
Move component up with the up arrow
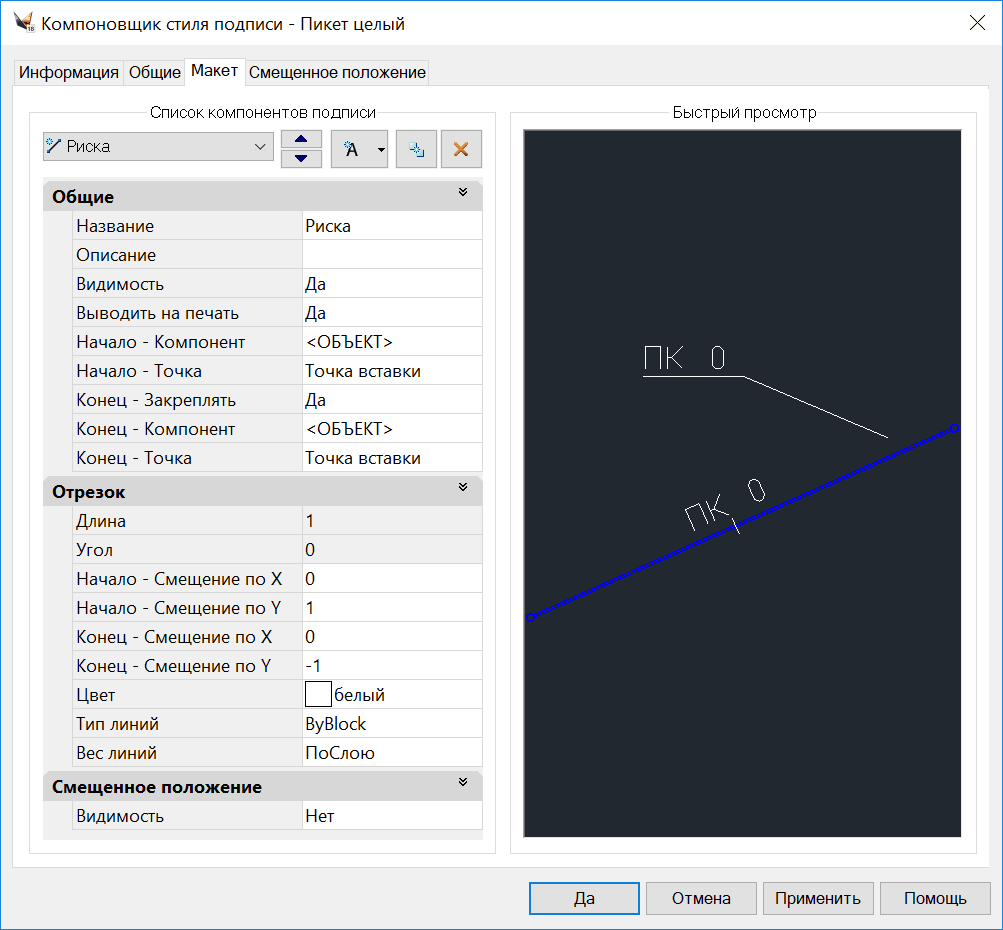tap(301, 138)
